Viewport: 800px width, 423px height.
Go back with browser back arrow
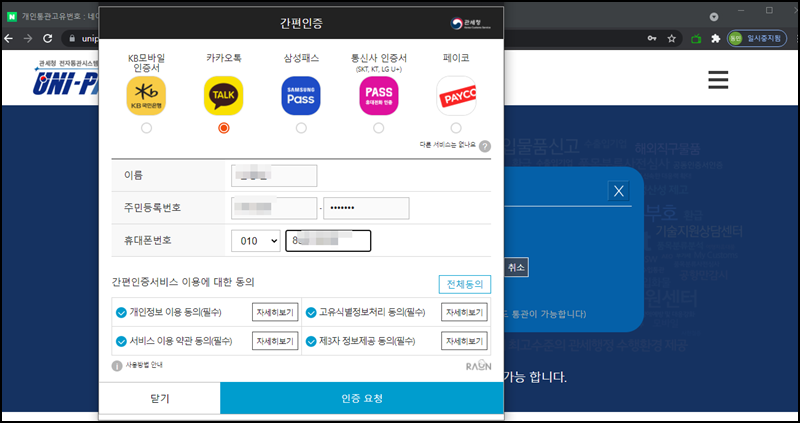click(9, 38)
